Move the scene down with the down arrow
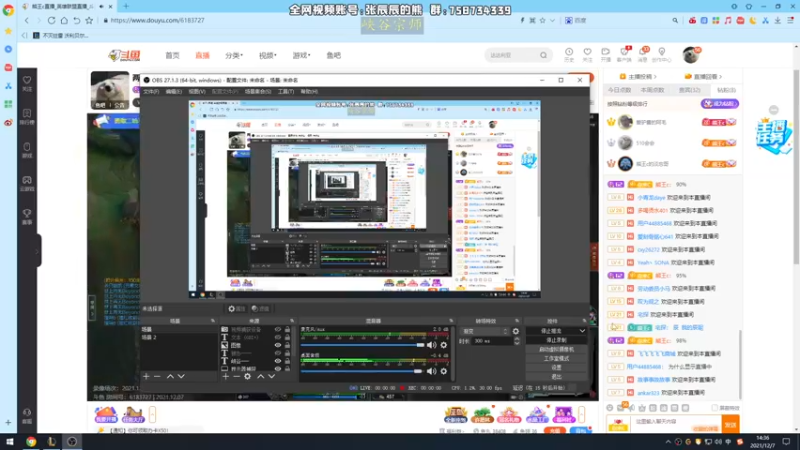800x450 pixels. (181, 377)
